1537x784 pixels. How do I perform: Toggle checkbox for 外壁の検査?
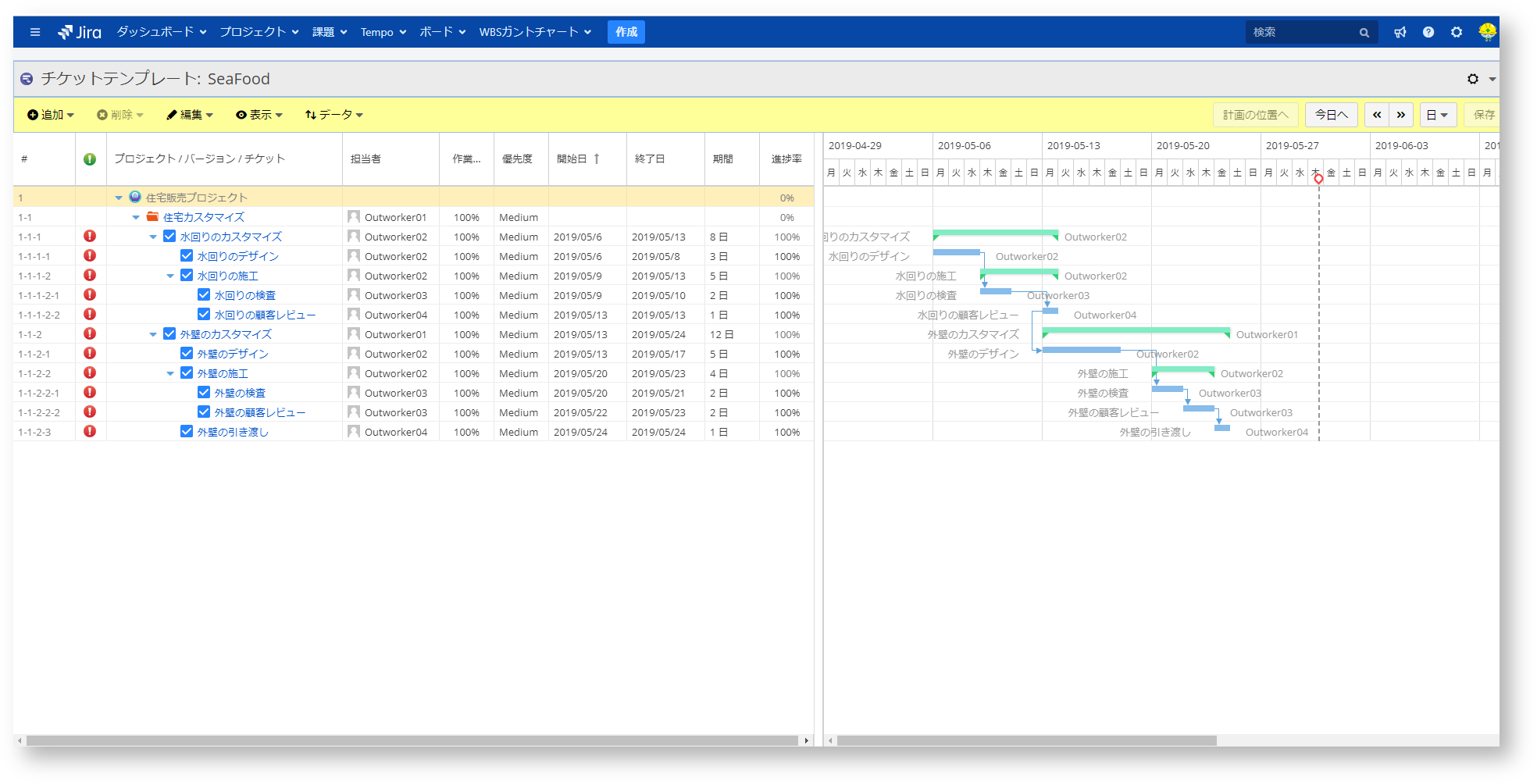(x=204, y=392)
